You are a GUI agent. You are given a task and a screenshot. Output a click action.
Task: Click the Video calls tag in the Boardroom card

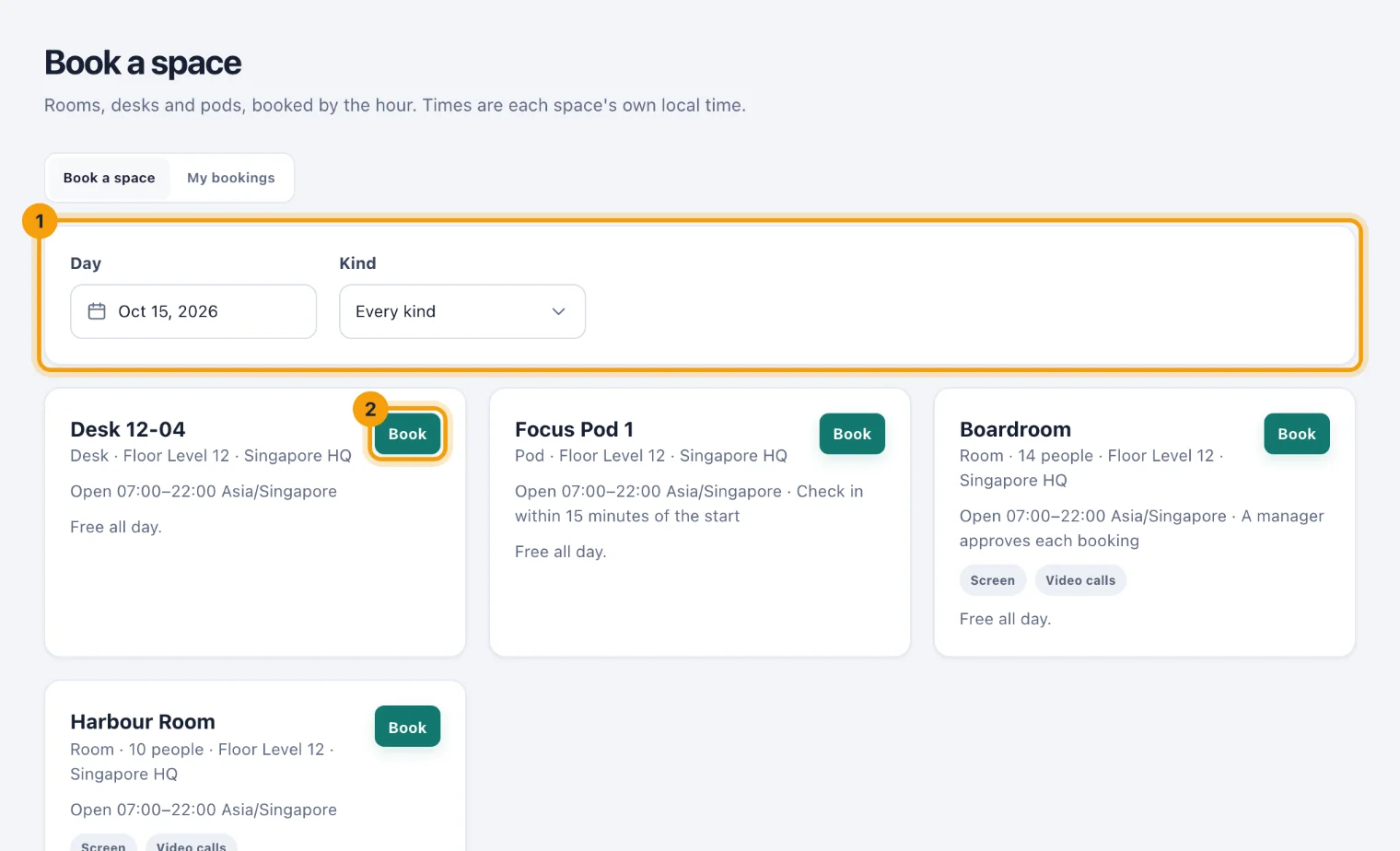pos(1080,580)
